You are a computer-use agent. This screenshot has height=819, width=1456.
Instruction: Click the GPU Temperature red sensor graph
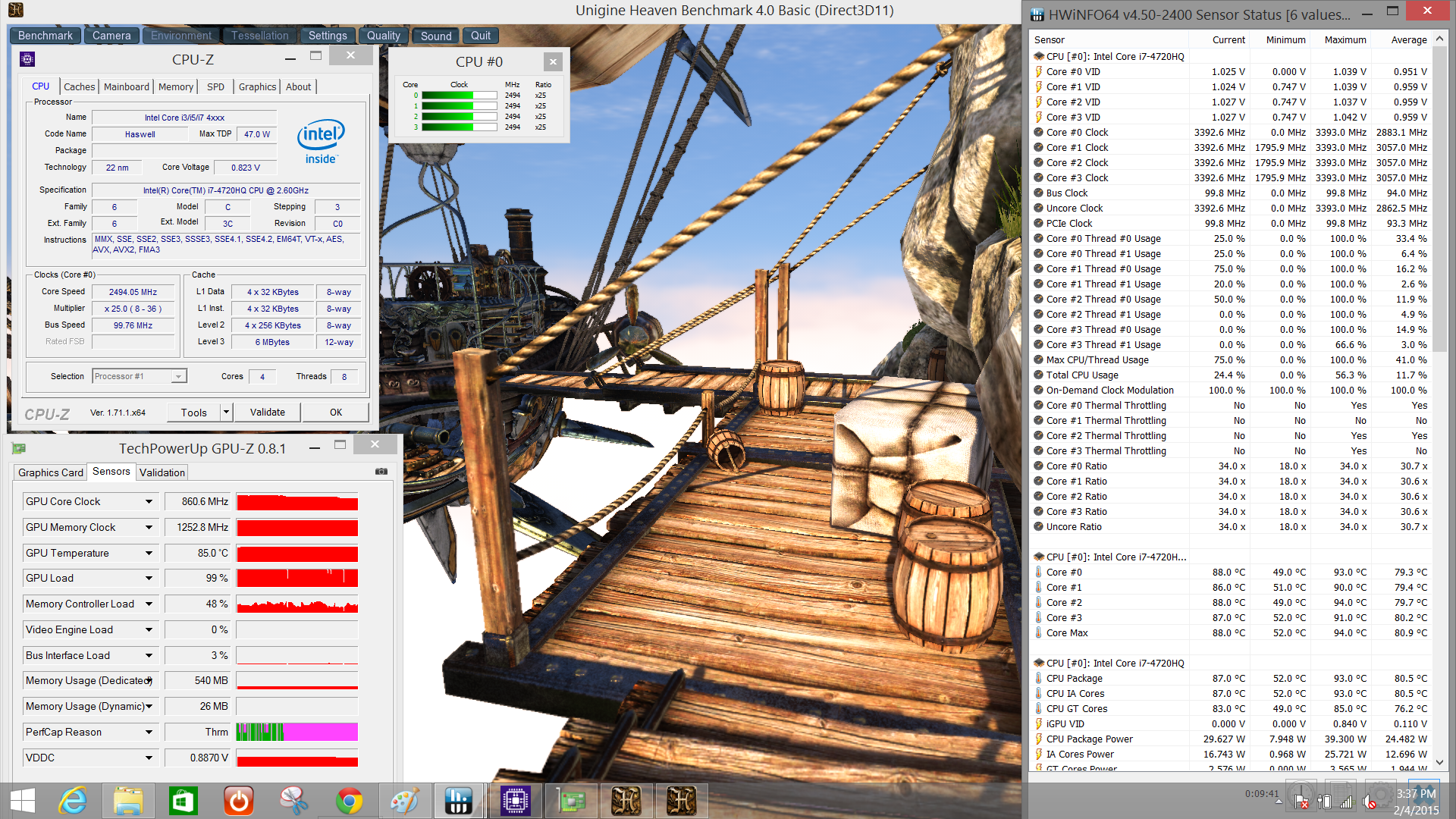(x=297, y=554)
